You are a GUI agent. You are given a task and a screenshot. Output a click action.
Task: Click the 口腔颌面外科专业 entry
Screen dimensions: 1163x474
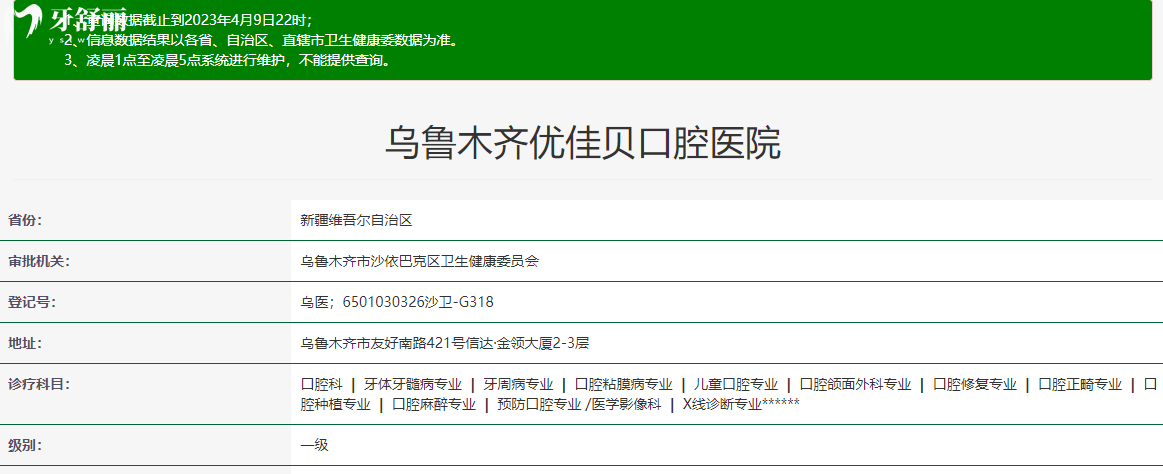click(x=855, y=384)
